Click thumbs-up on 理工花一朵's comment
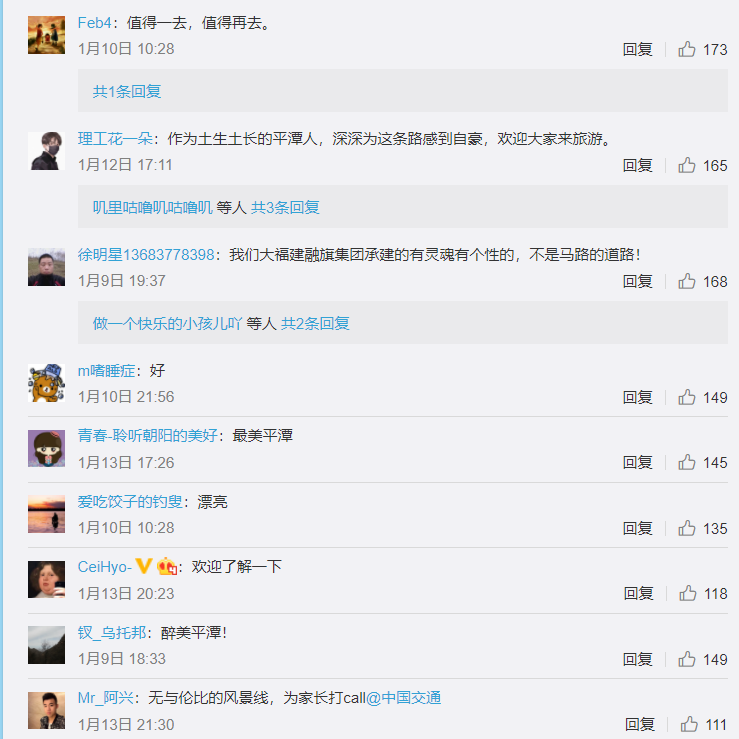The height and width of the screenshot is (739, 739). 687,165
